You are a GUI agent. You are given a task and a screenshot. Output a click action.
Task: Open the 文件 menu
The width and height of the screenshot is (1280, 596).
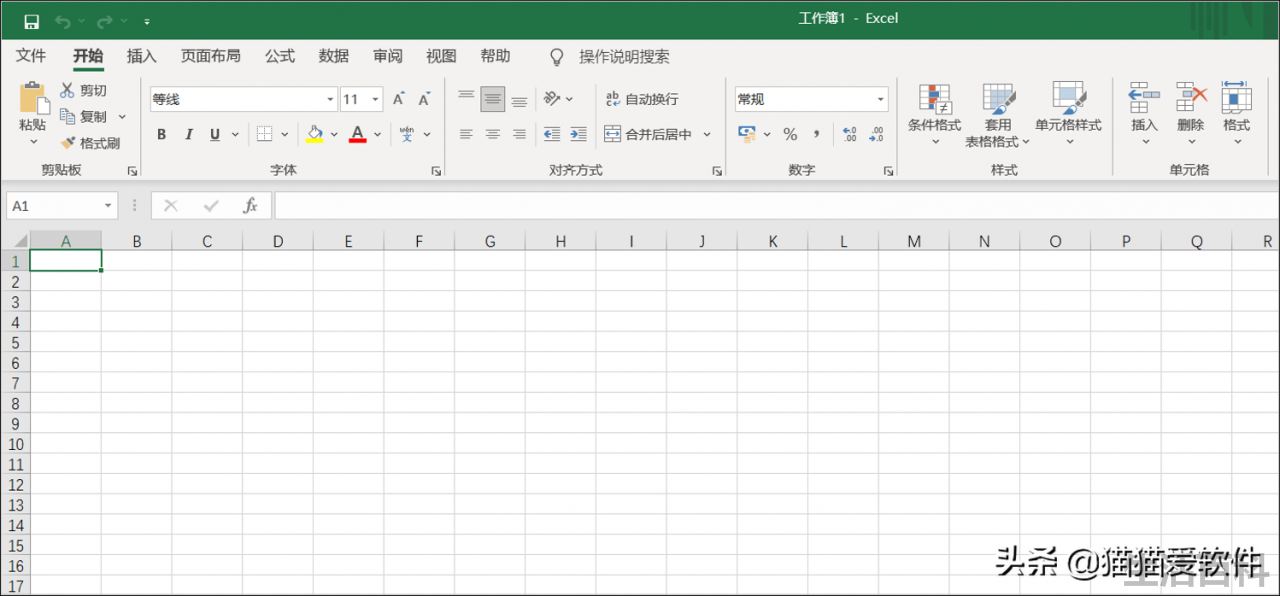pyautogui.click(x=31, y=56)
